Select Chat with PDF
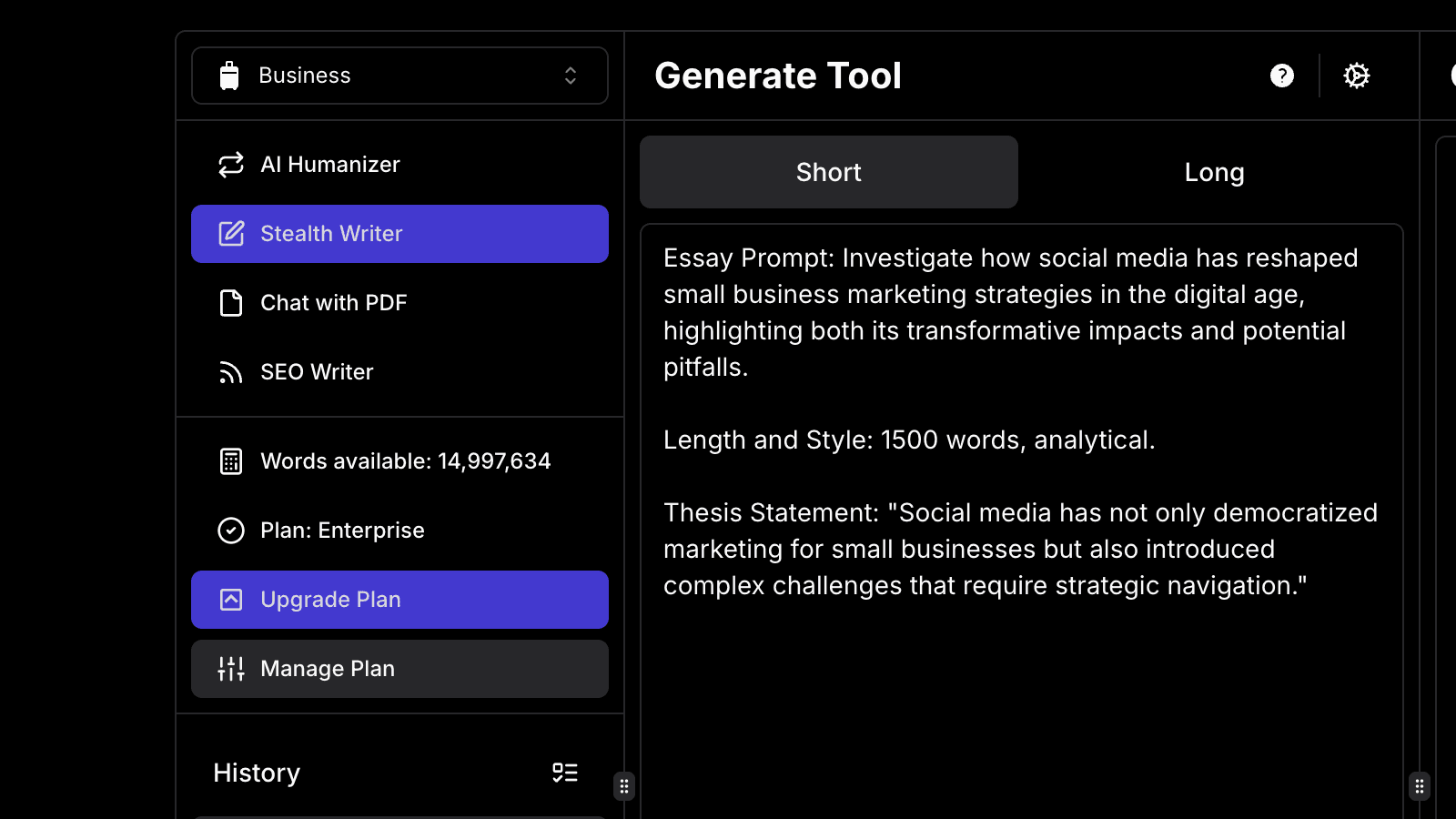Screen dimensions: 1456x819 click(333, 302)
